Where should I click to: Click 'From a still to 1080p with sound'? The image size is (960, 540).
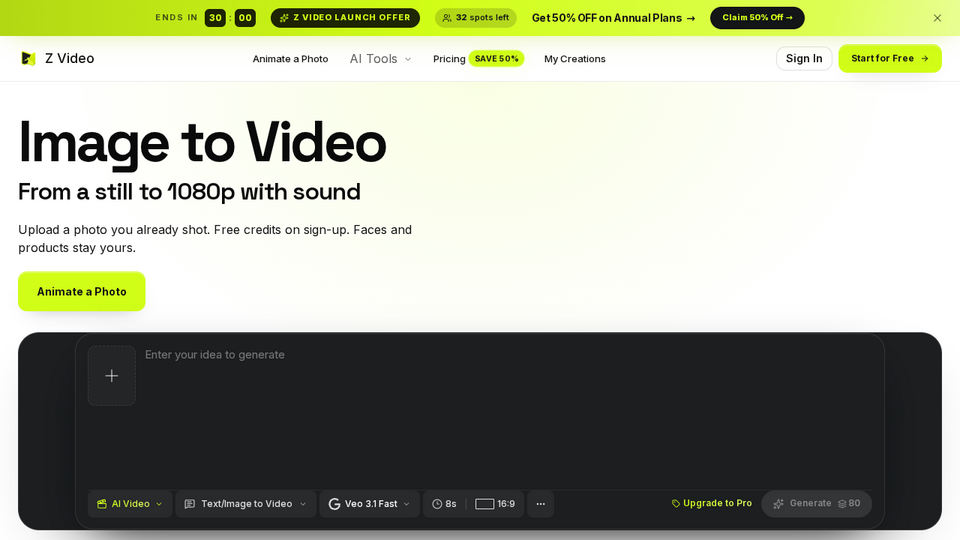click(x=189, y=192)
